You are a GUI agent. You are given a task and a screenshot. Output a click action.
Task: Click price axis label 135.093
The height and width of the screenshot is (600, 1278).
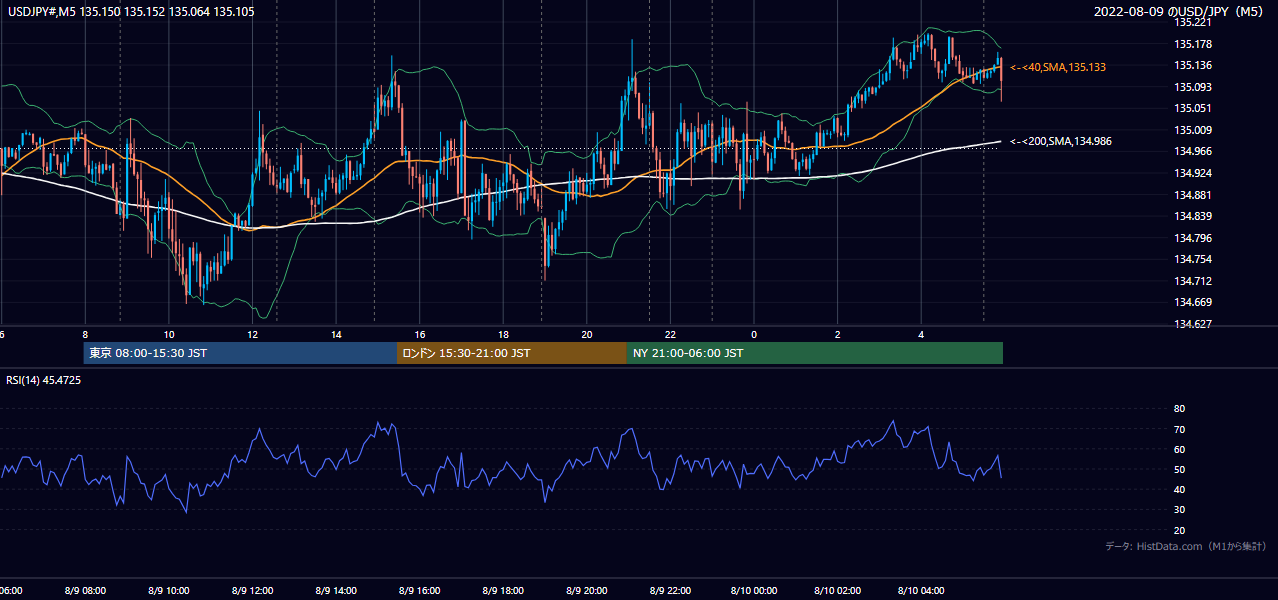[x=1192, y=87]
